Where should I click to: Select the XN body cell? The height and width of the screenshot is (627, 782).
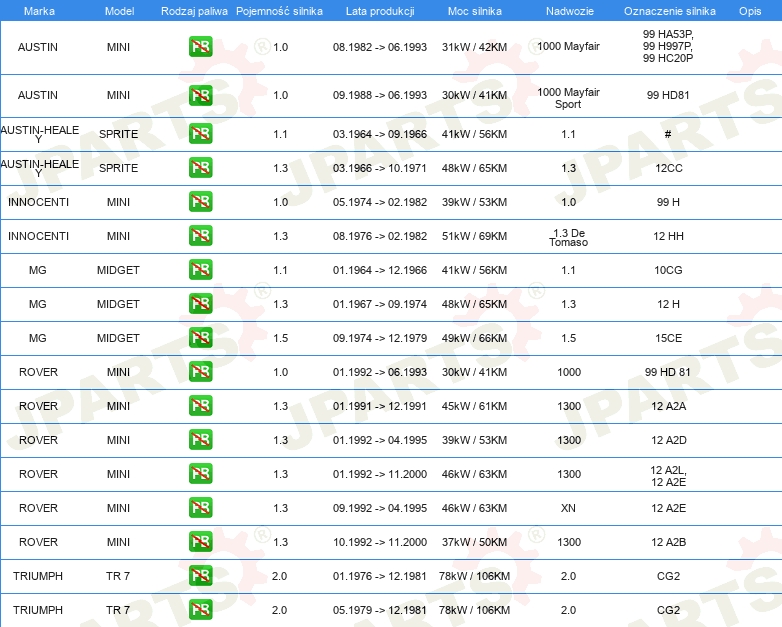tap(568, 508)
